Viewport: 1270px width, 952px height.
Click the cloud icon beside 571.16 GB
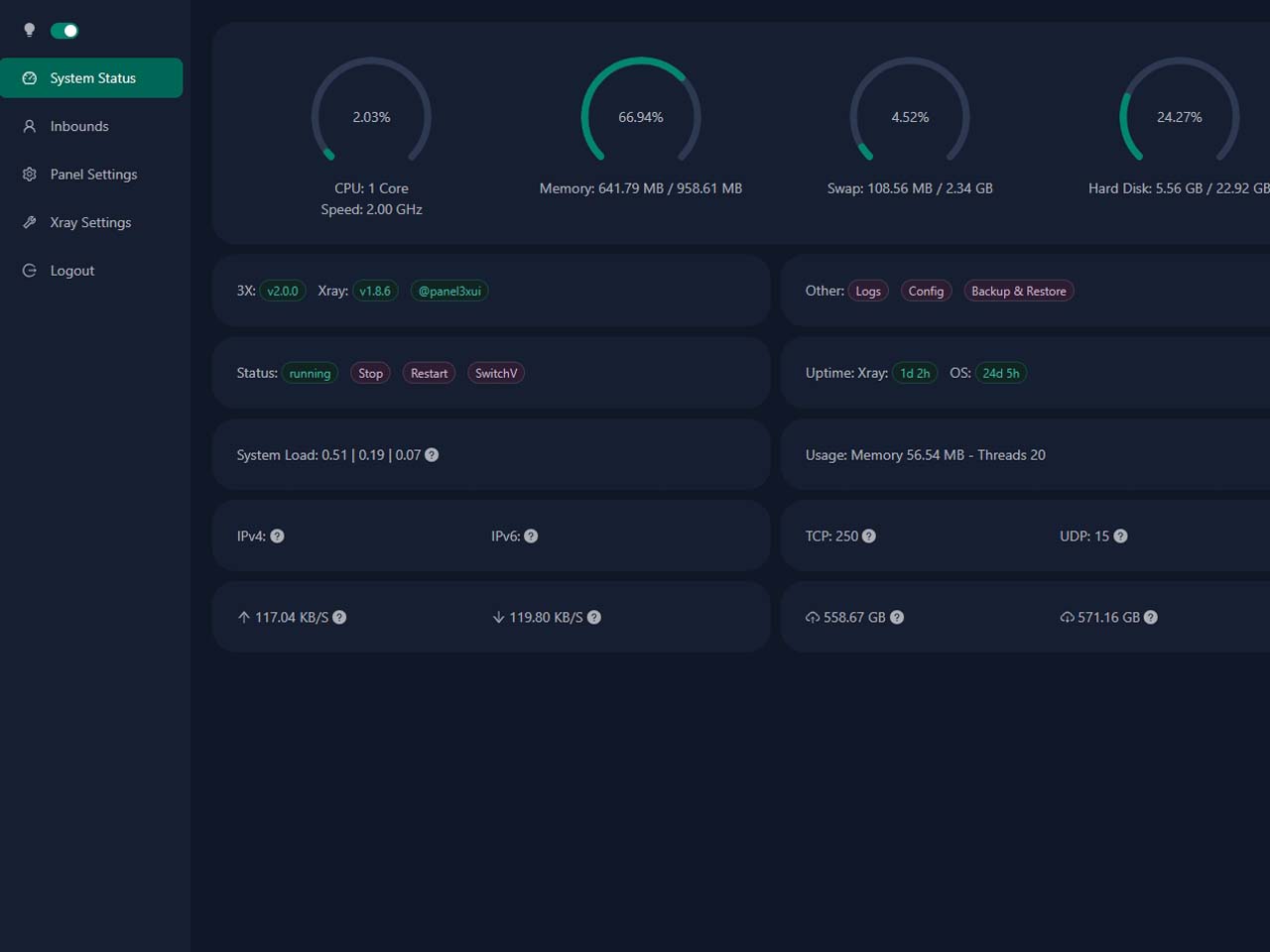pos(1067,618)
